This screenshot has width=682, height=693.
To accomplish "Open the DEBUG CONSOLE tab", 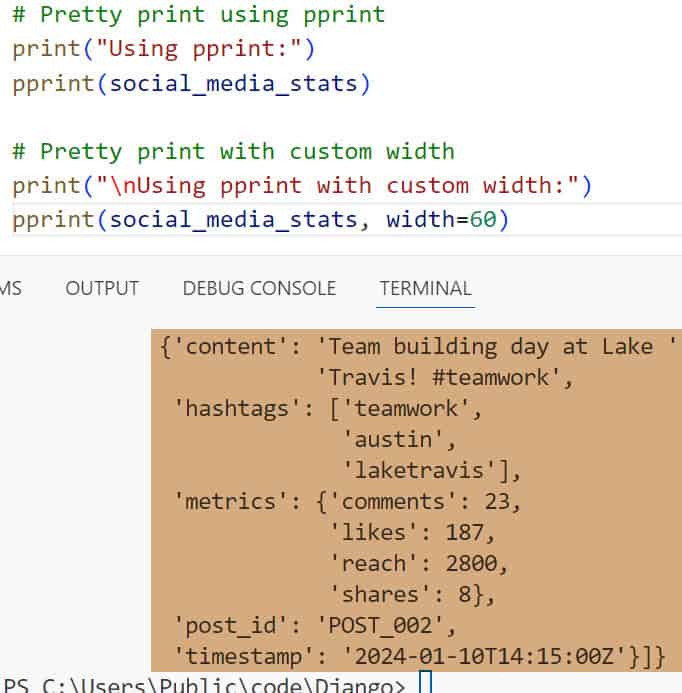I will pos(259,288).
